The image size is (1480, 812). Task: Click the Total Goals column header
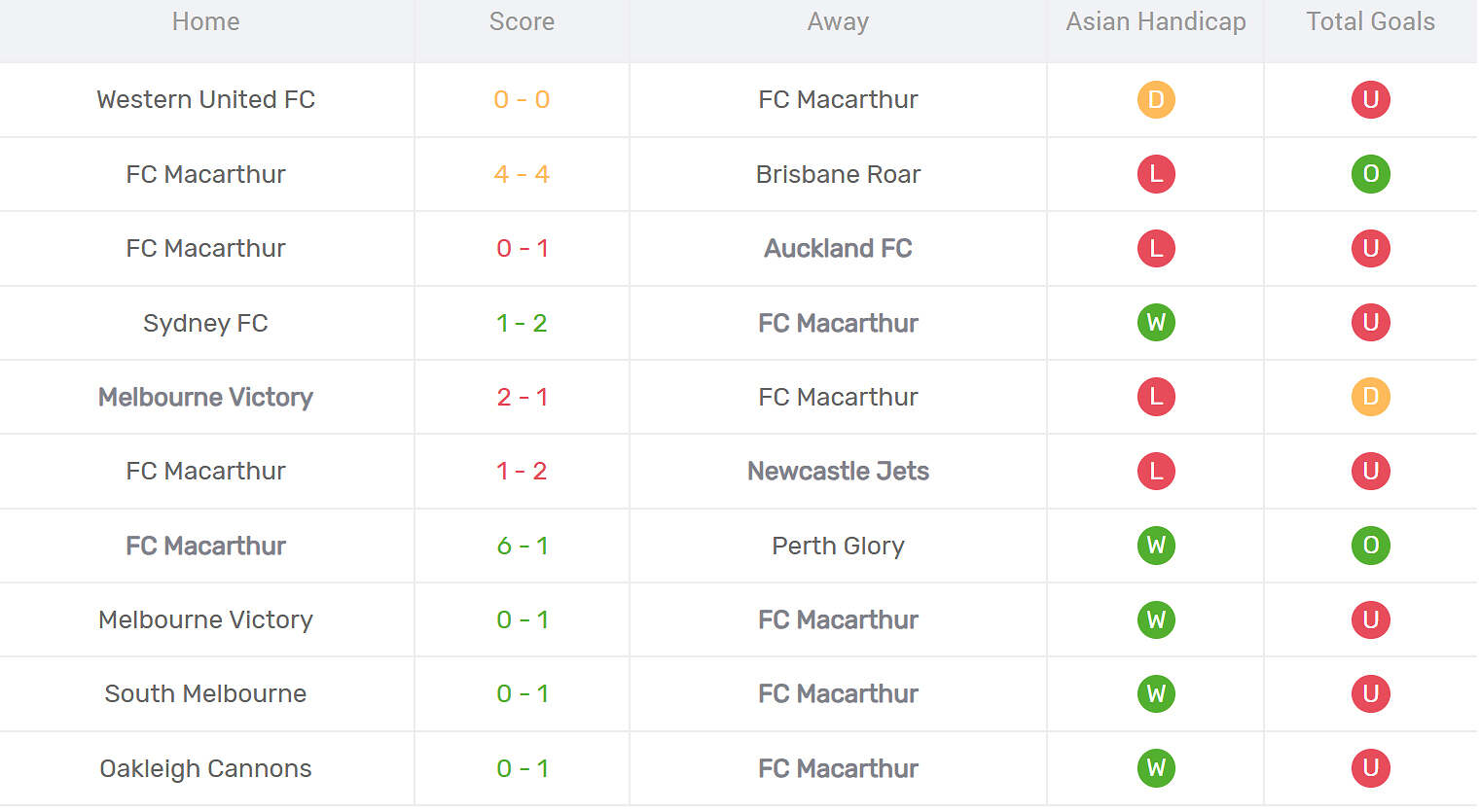click(x=1370, y=21)
